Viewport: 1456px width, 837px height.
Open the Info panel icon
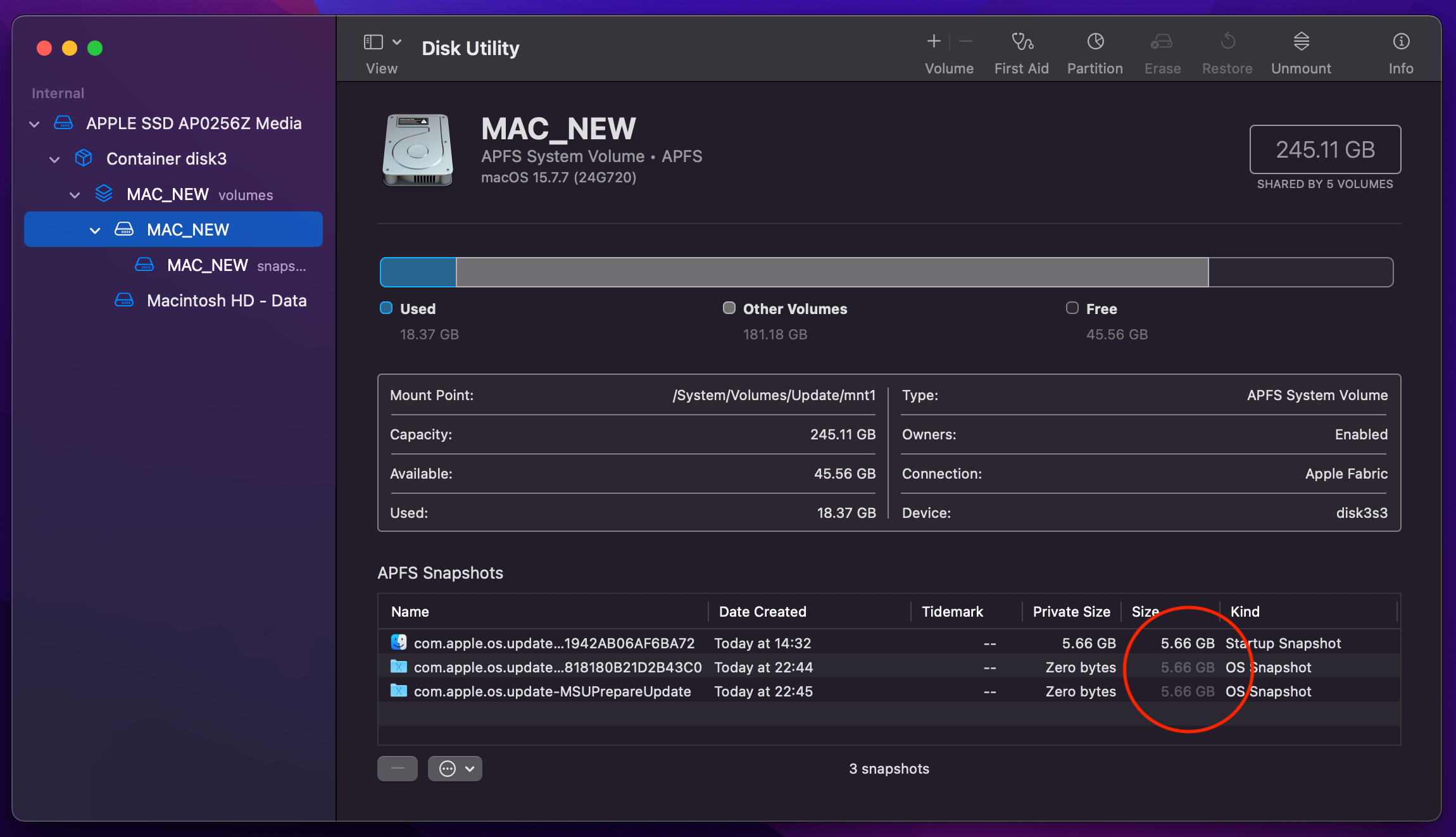tap(1402, 42)
